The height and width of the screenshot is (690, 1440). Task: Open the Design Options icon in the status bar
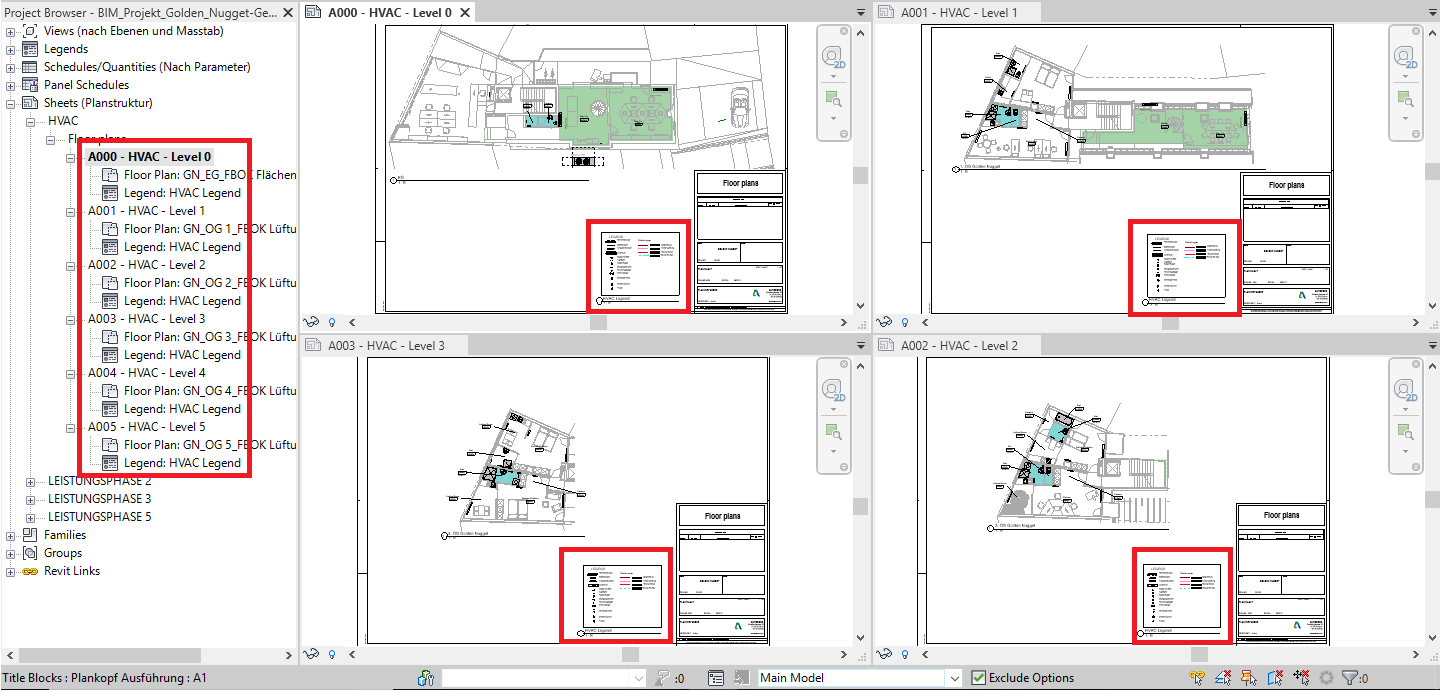[716, 678]
